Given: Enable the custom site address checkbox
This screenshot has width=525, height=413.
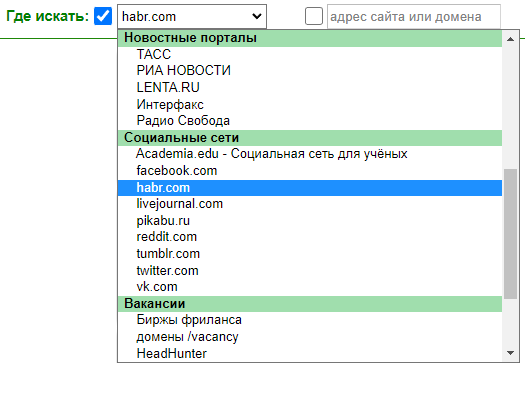Looking at the screenshot, I should pos(314,16).
